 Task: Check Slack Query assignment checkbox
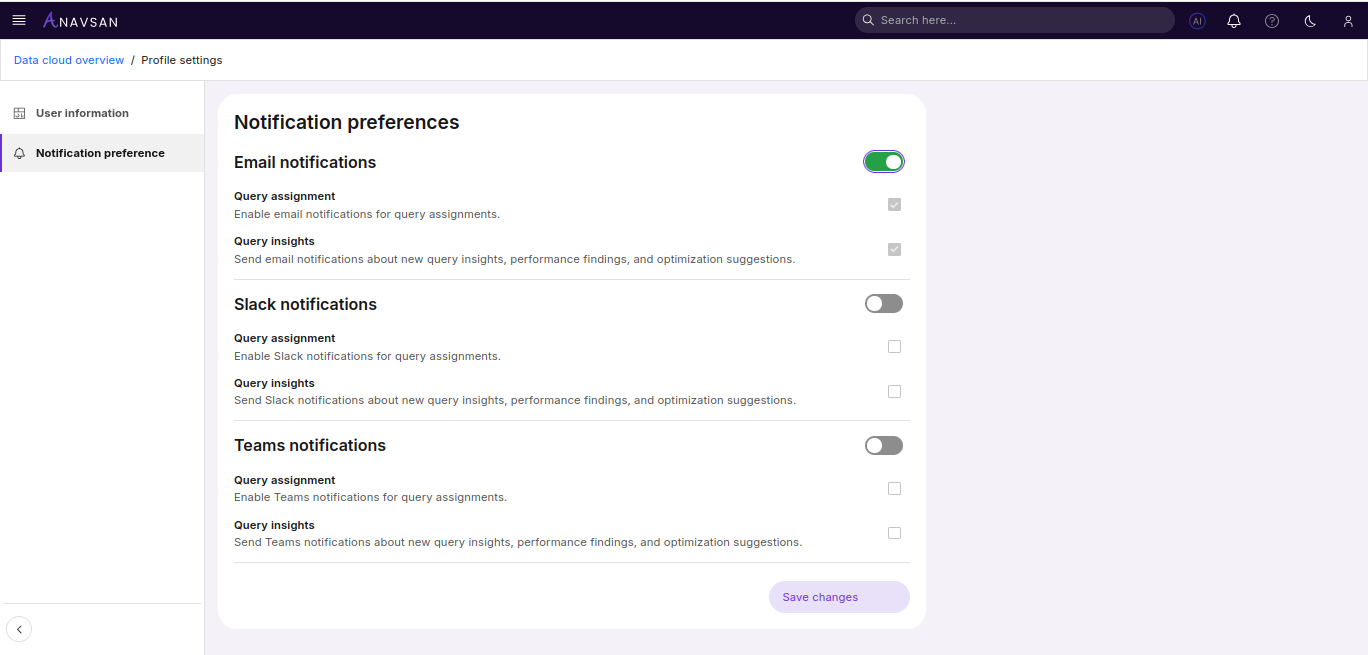pos(894,346)
